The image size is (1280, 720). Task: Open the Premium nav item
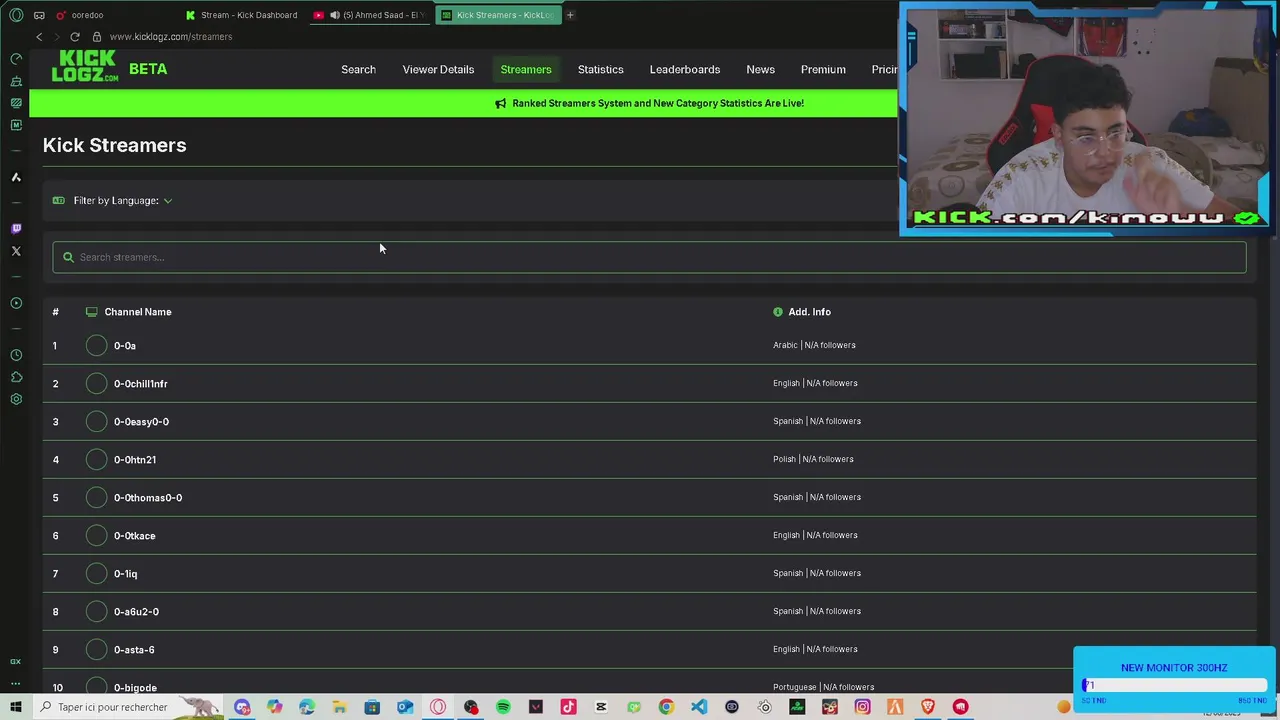[823, 70]
